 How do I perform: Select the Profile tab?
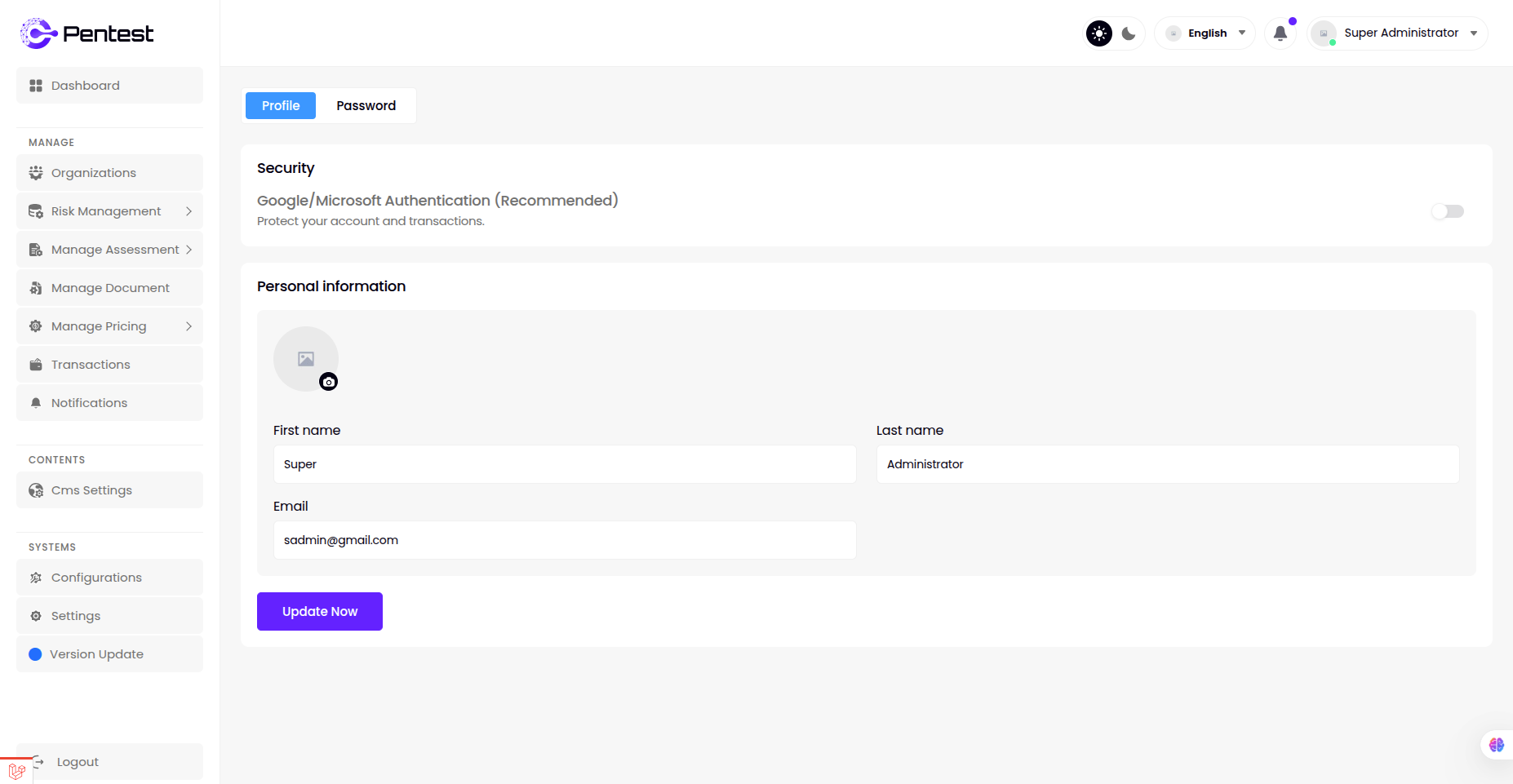pyautogui.click(x=281, y=106)
